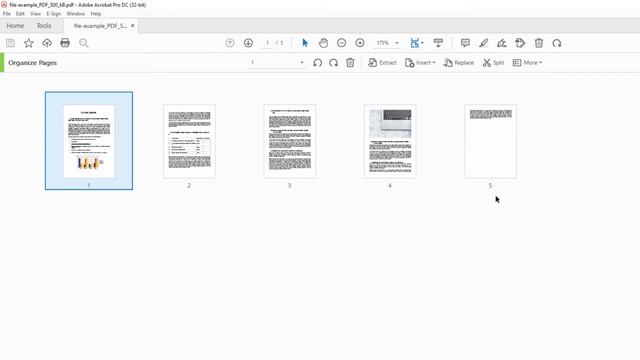This screenshot has width=640, height=360.
Task: Select the Highlight pen tool
Action: point(483,43)
